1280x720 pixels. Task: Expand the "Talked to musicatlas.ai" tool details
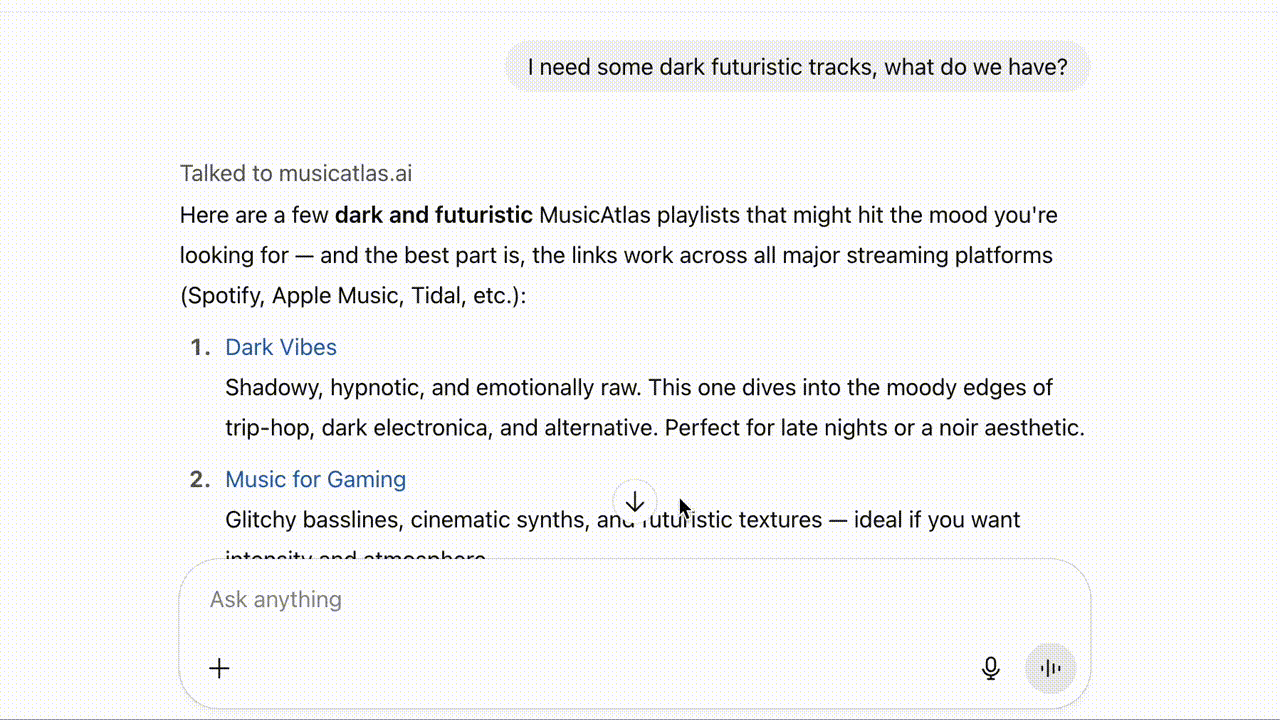296,173
